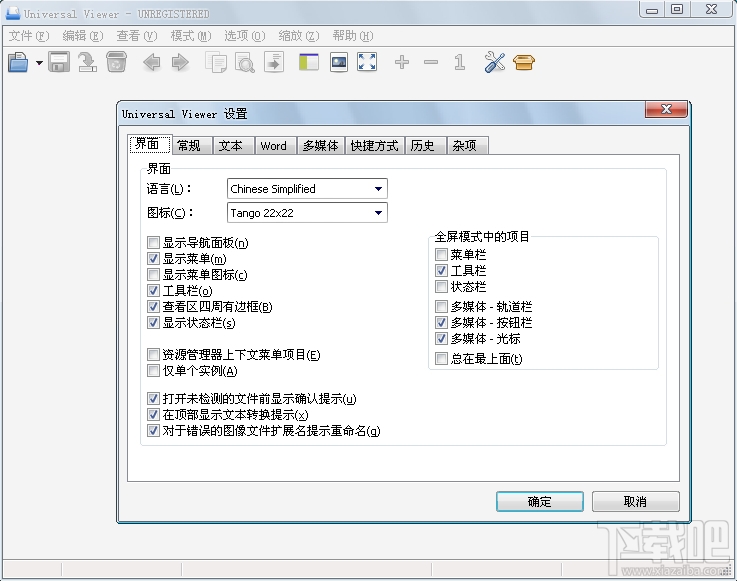Image resolution: width=737 pixels, height=581 pixels.
Task: Toggle the navigation panel toolbar icon
Action: click(x=309, y=62)
